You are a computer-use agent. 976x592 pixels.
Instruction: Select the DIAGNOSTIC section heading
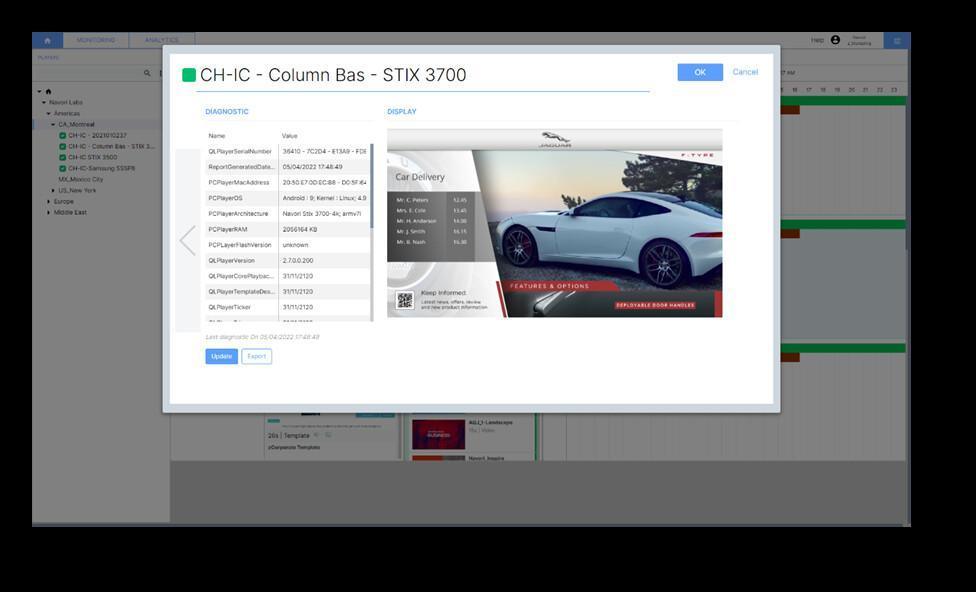click(x=227, y=111)
